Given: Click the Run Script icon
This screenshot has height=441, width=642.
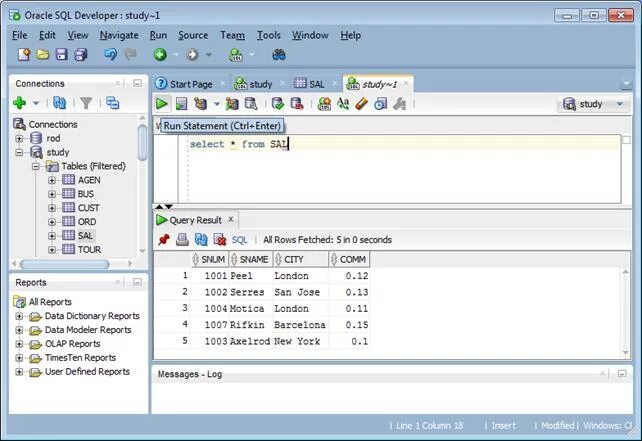Looking at the screenshot, I should (x=181, y=104).
